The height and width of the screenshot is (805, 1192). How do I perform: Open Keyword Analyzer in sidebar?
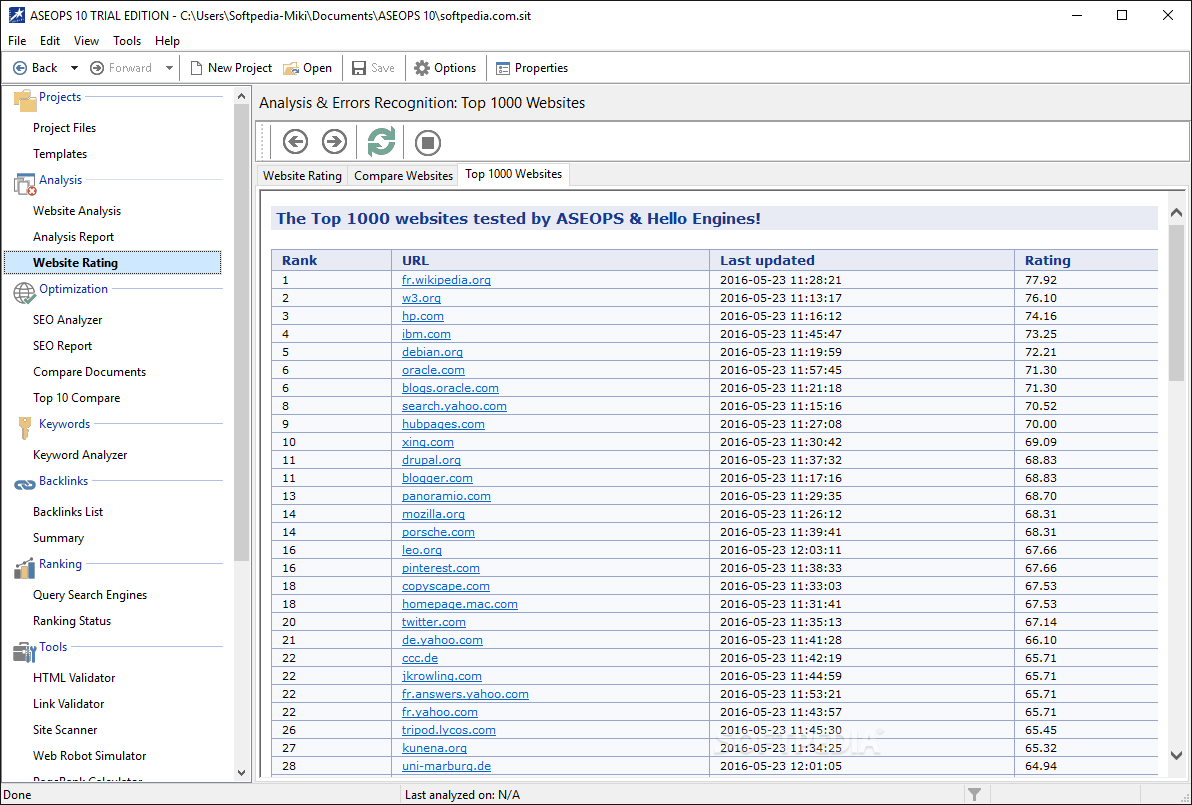(81, 455)
